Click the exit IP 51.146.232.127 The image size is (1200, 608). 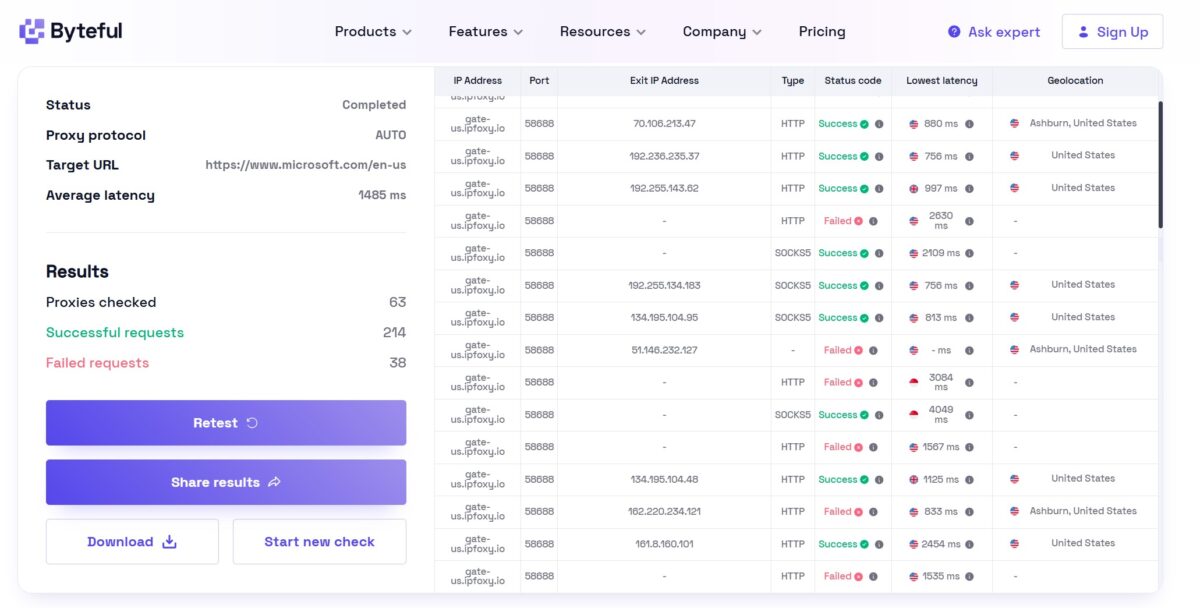[x=665, y=350]
